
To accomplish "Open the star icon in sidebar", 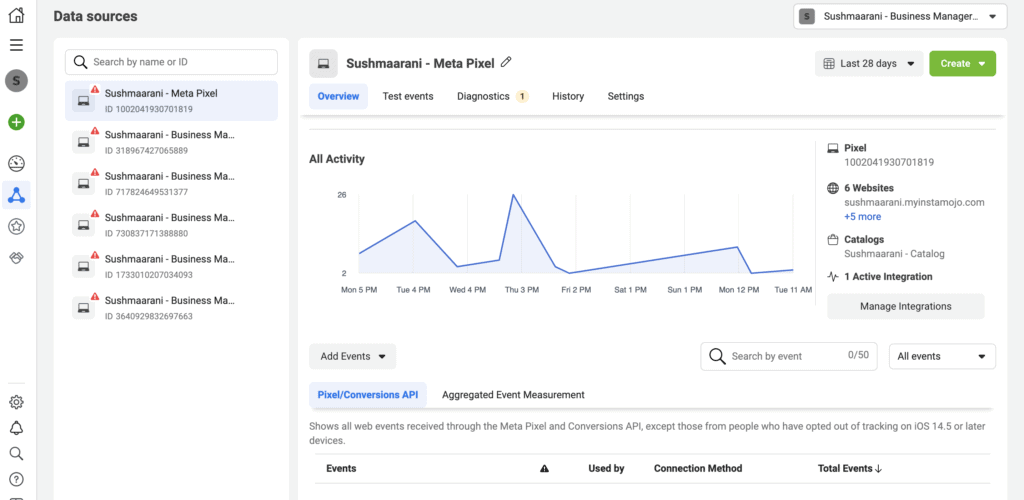I will point(16,227).
